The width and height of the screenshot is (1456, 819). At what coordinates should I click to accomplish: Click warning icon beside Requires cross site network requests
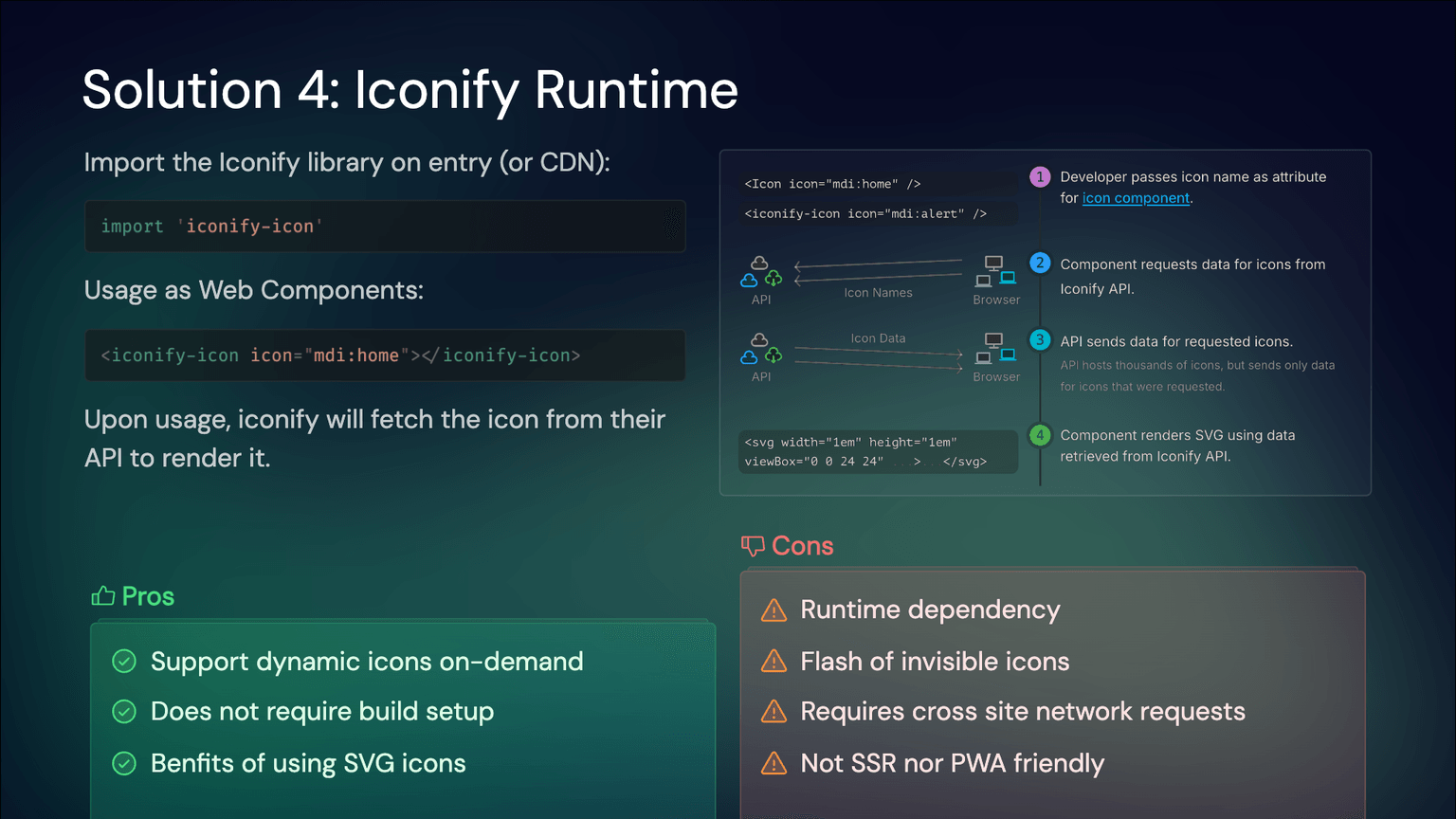pos(773,712)
